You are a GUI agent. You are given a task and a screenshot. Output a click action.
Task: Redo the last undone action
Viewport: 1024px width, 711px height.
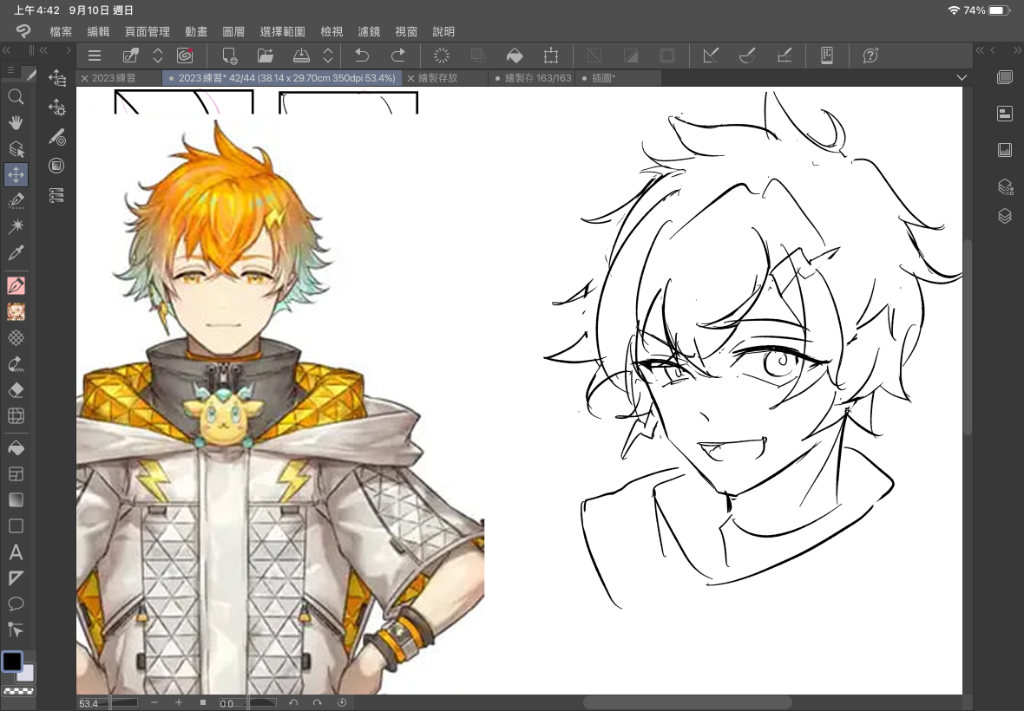(x=398, y=55)
